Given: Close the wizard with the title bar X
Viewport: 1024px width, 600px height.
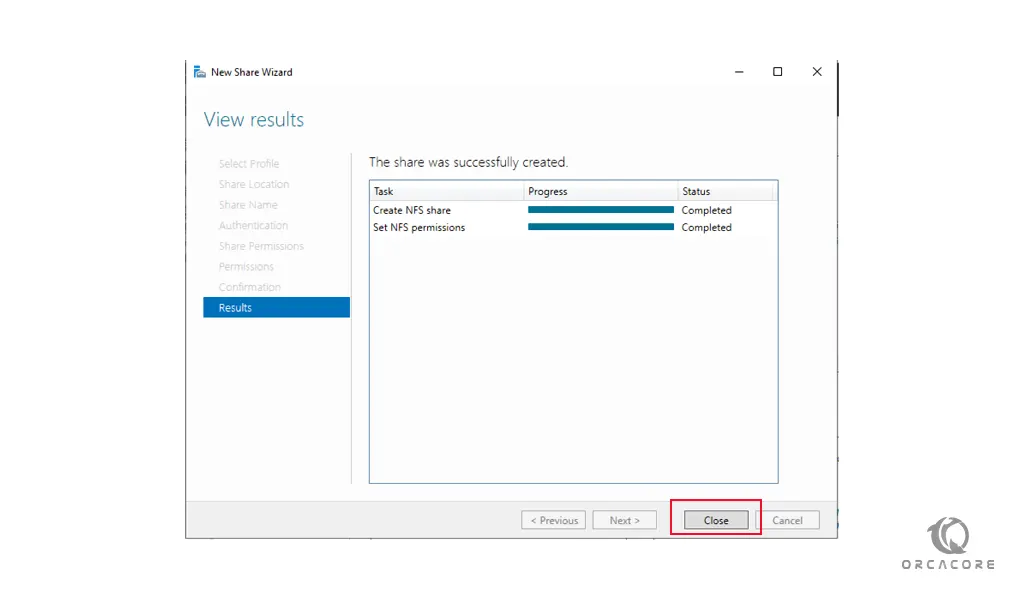Looking at the screenshot, I should coord(817,72).
